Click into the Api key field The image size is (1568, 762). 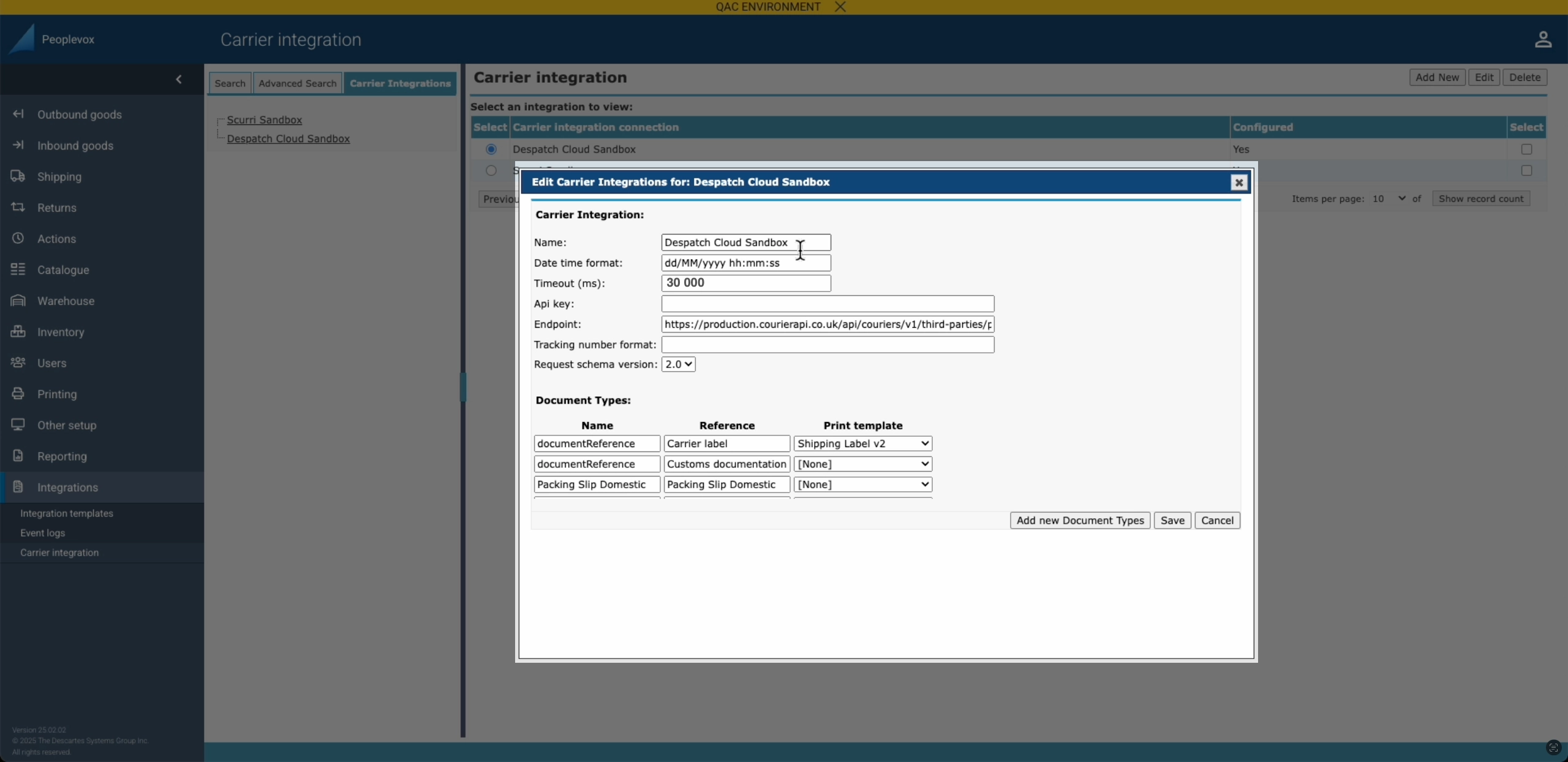coord(827,304)
